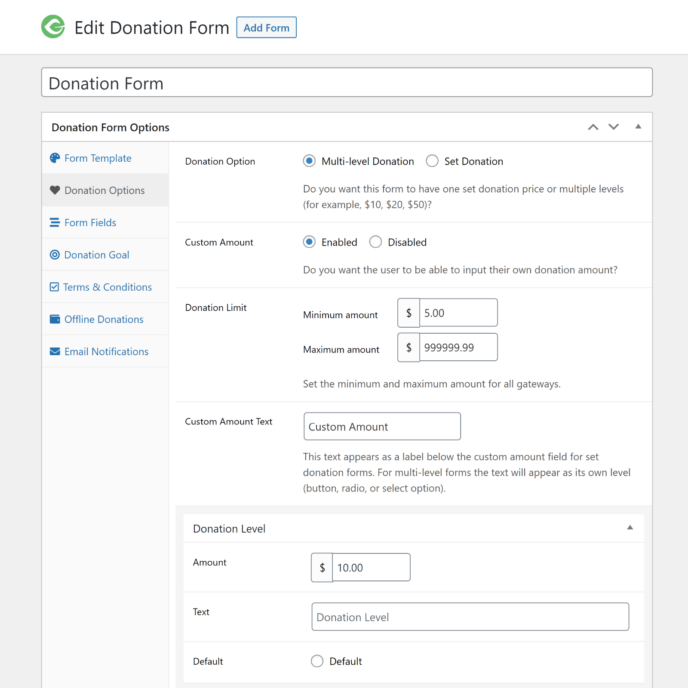Mark this donation level as Default
688x688 pixels.
[x=317, y=661]
